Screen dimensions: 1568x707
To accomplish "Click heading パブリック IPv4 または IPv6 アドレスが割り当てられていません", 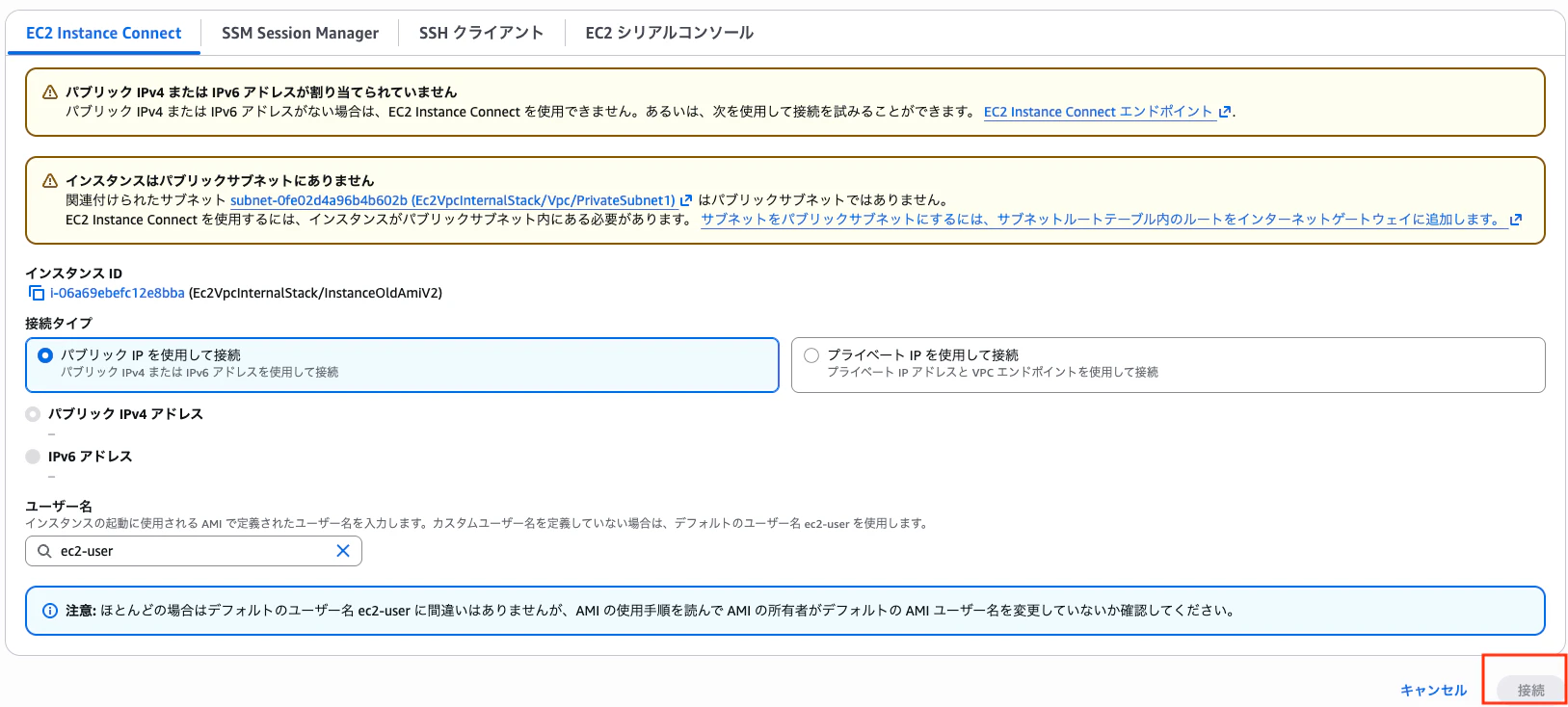I will 261,92.
